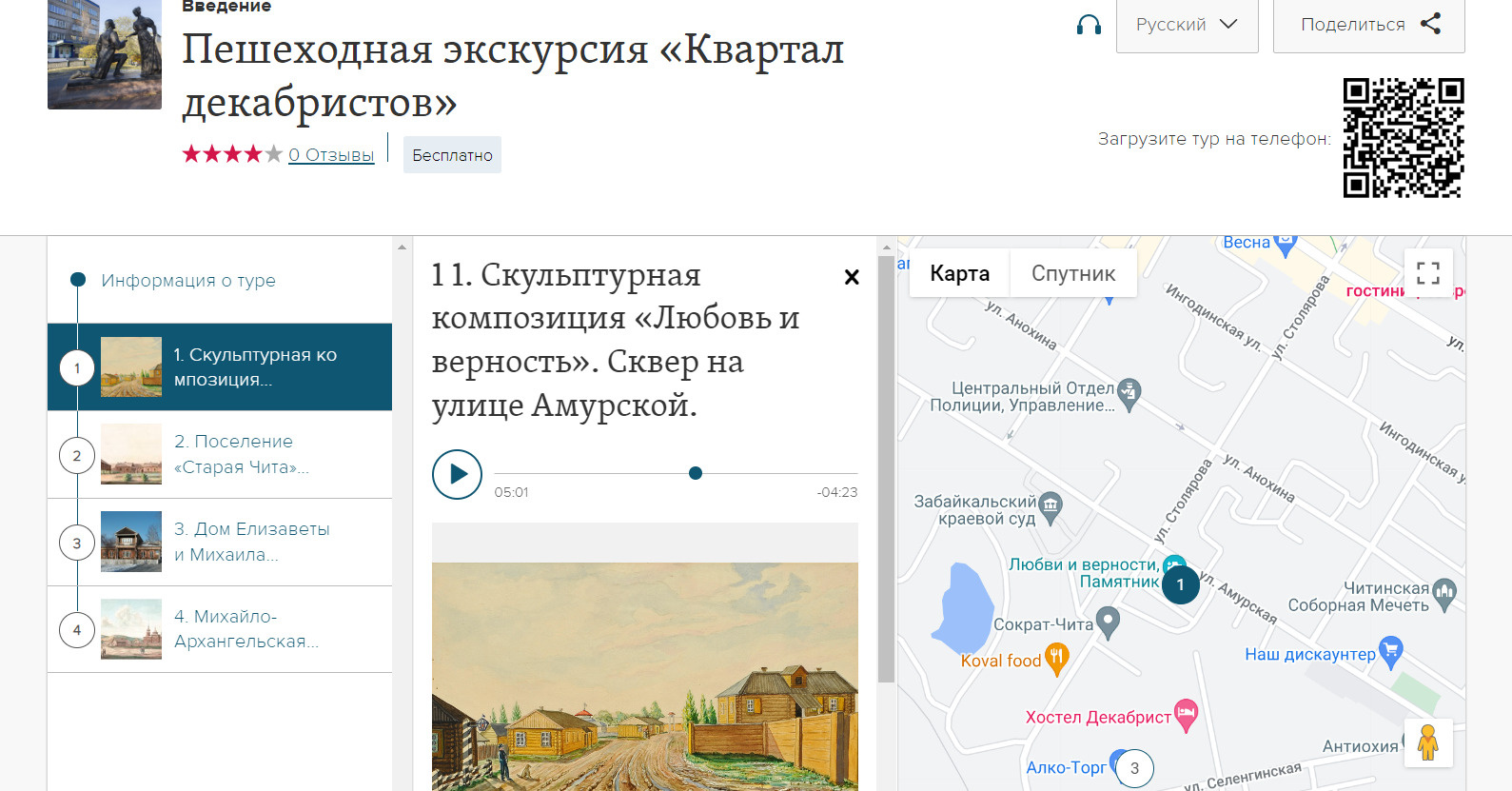This screenshot has height=791, width=1512.
Task: Click stop 4 church thumbnail image
Action: coord(131,629)
